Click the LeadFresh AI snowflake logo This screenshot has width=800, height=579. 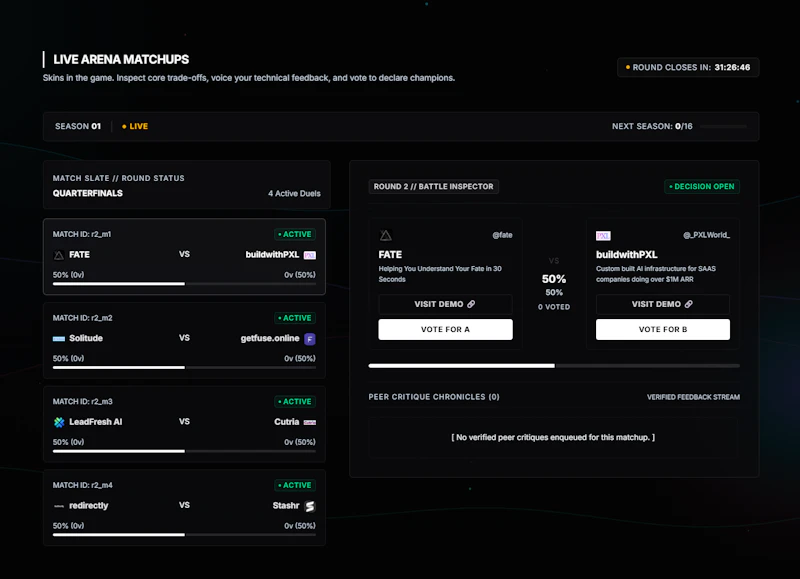tap(59, 422)
